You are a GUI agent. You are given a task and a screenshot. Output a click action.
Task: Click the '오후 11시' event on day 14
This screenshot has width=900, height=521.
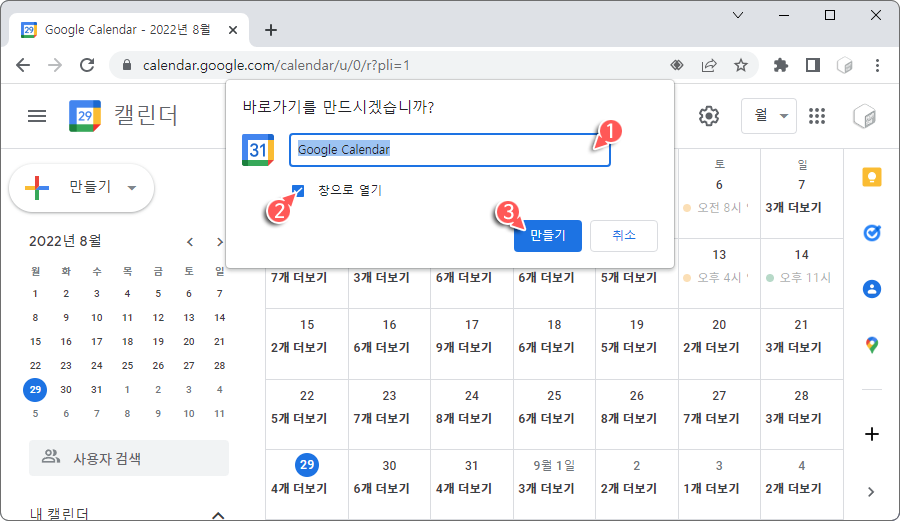(798, 278)
